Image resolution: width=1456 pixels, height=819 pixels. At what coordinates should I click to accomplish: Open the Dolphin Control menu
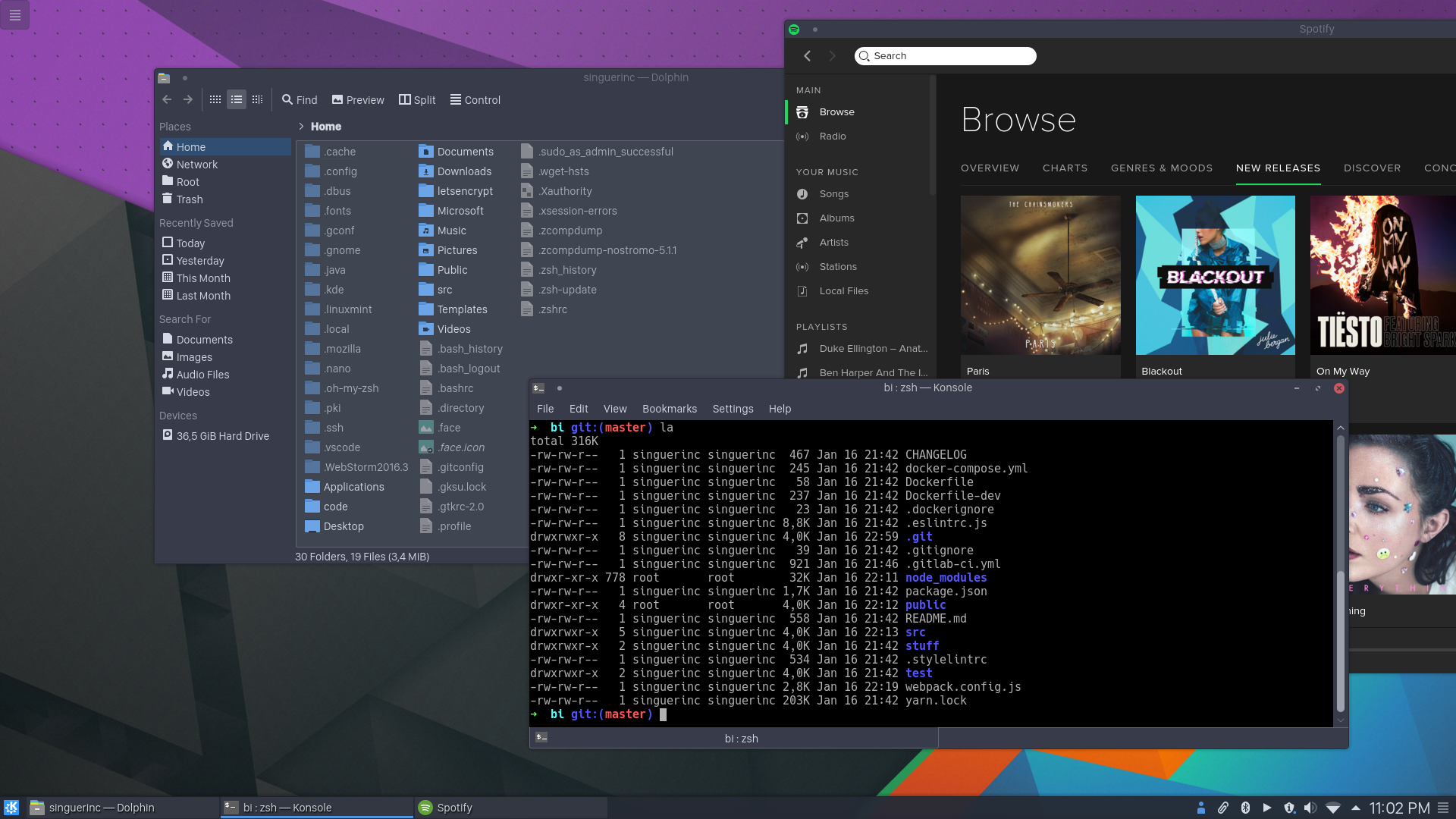[475, 100]
